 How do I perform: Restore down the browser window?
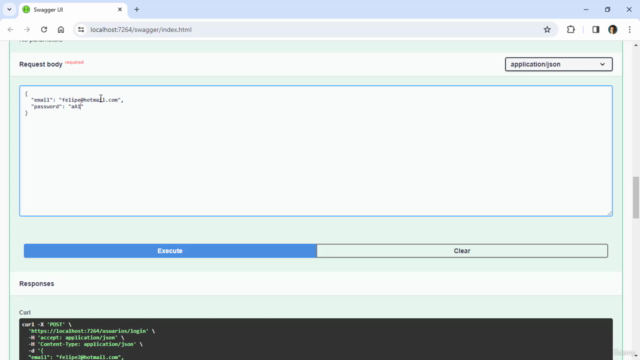point(607,9)
